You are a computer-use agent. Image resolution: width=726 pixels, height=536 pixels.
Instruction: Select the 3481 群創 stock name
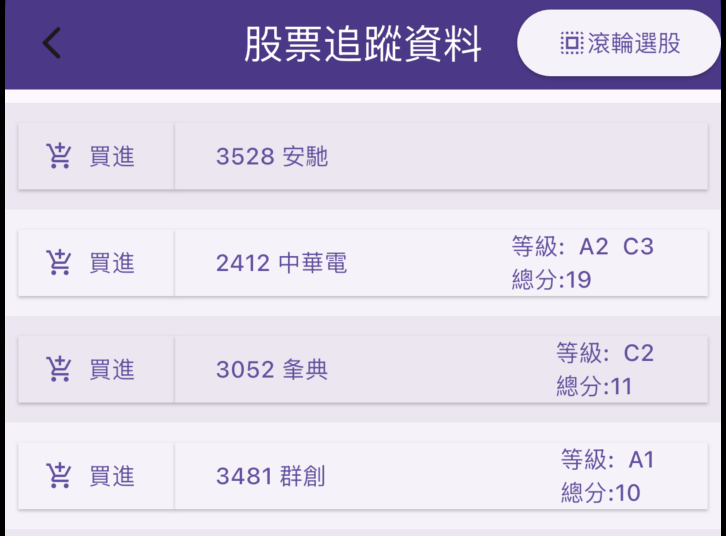coord(270,476)
